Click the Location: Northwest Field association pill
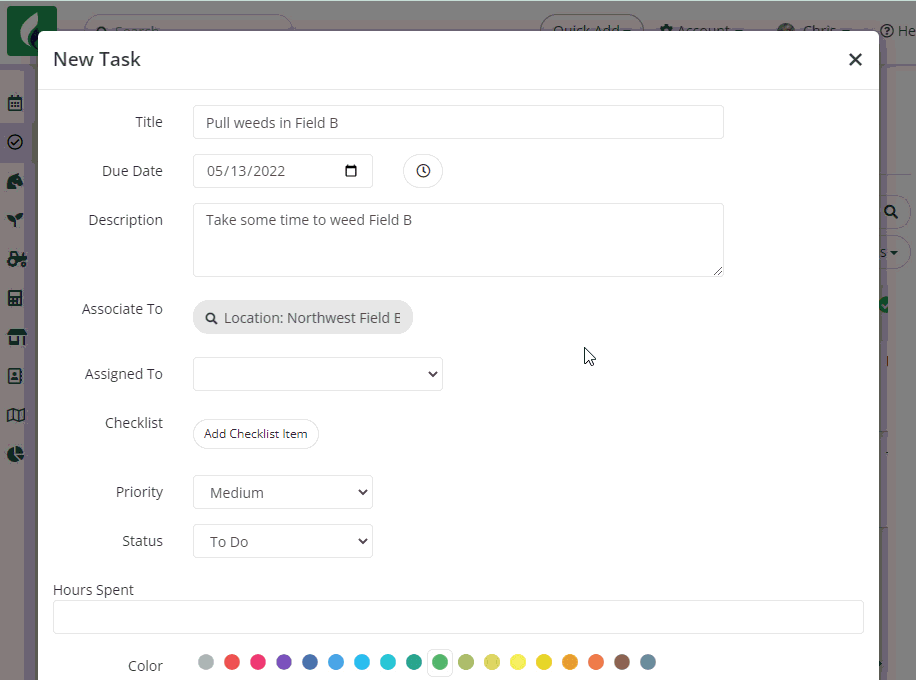The width and height of the screenshot is (916, 680). 303,317
